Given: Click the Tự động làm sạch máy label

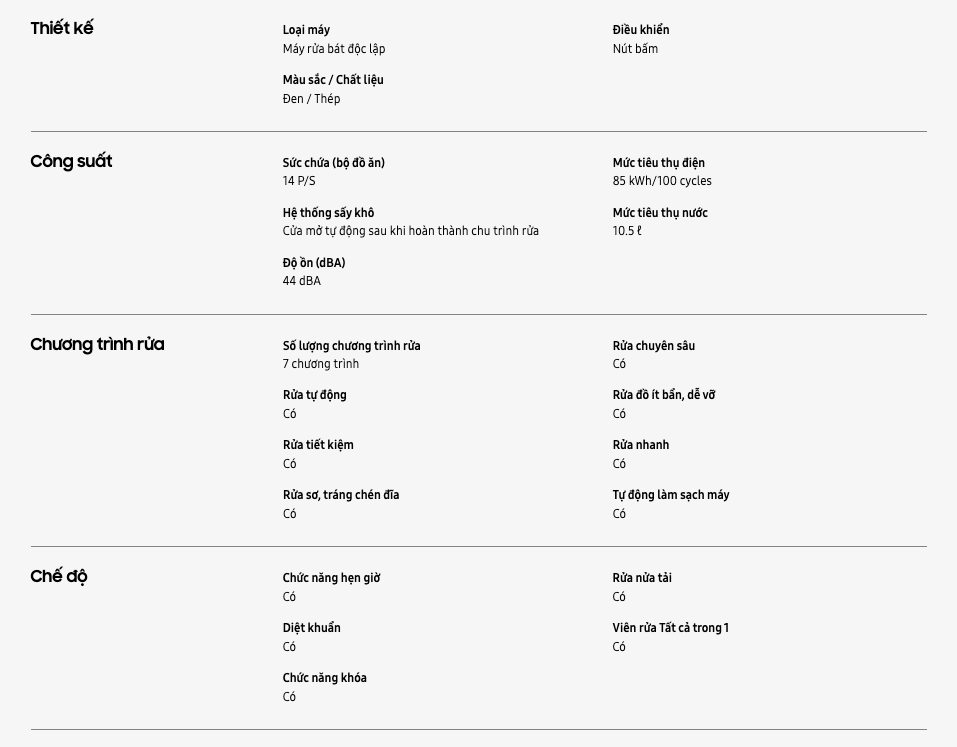Looking at the screenshot, I should click(671, 495).
